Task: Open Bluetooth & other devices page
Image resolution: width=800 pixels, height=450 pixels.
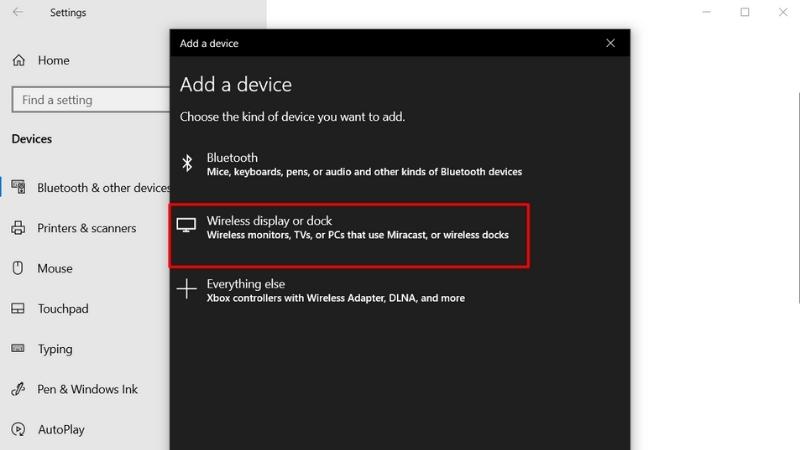Action: pos(104,188)
